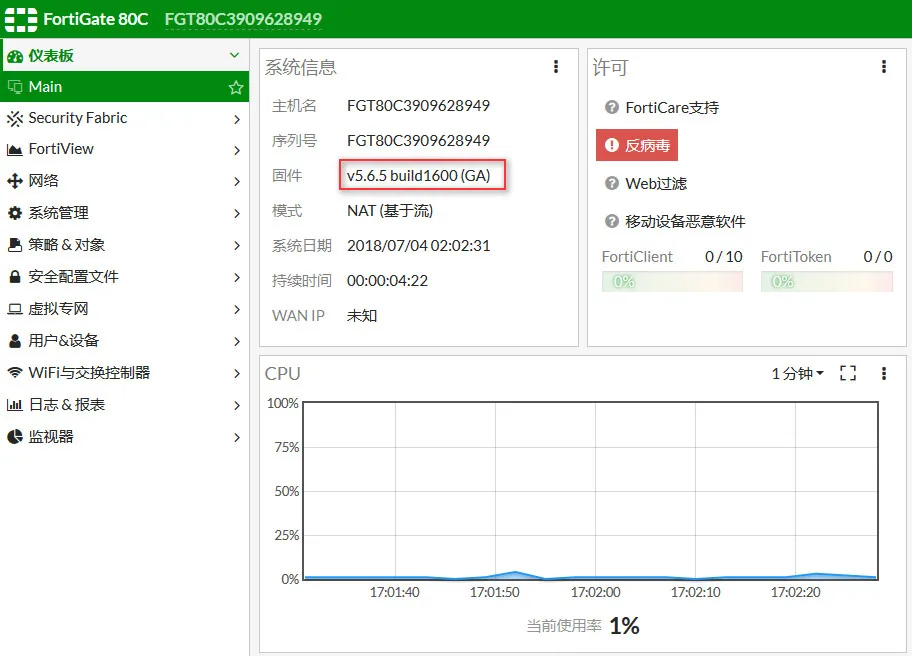
Task: Click the Security Fabric icon
Action: [x=15, y=119]
